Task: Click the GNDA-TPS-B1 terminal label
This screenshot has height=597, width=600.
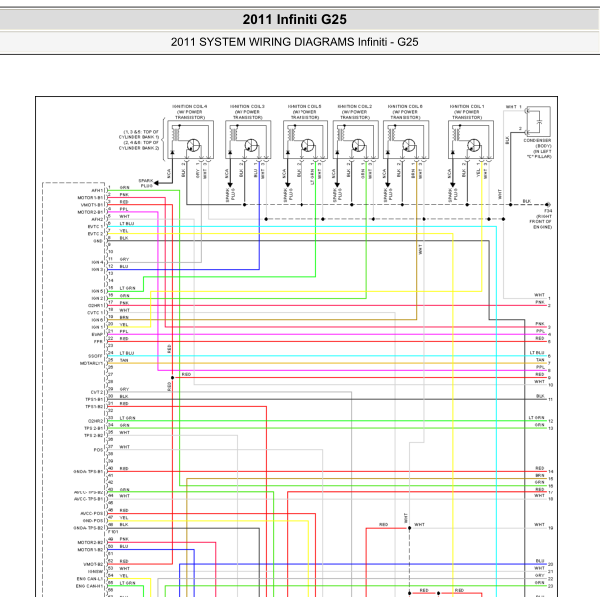Action: pos(88,471)
